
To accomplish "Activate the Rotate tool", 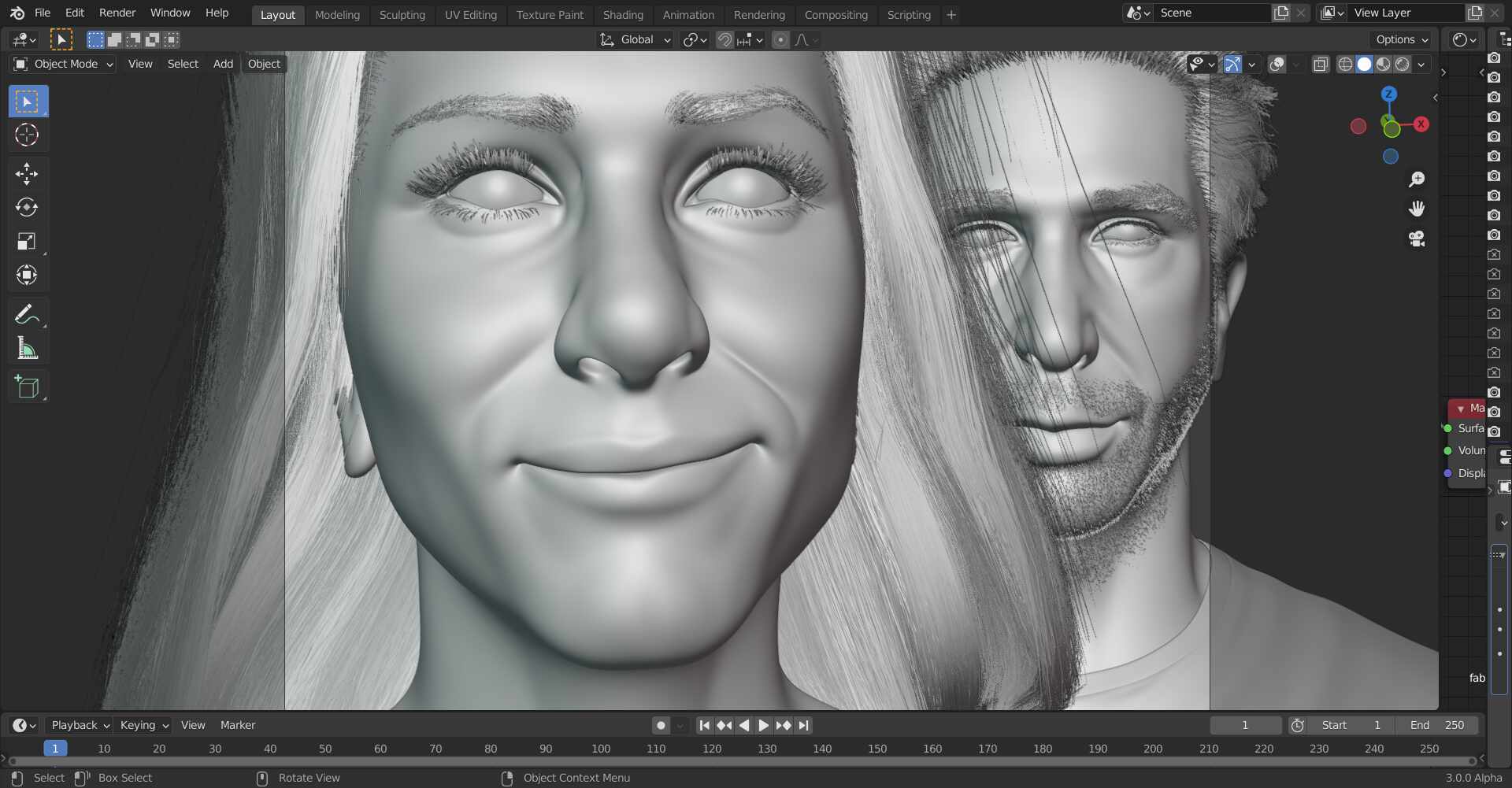I will [27, 207].
